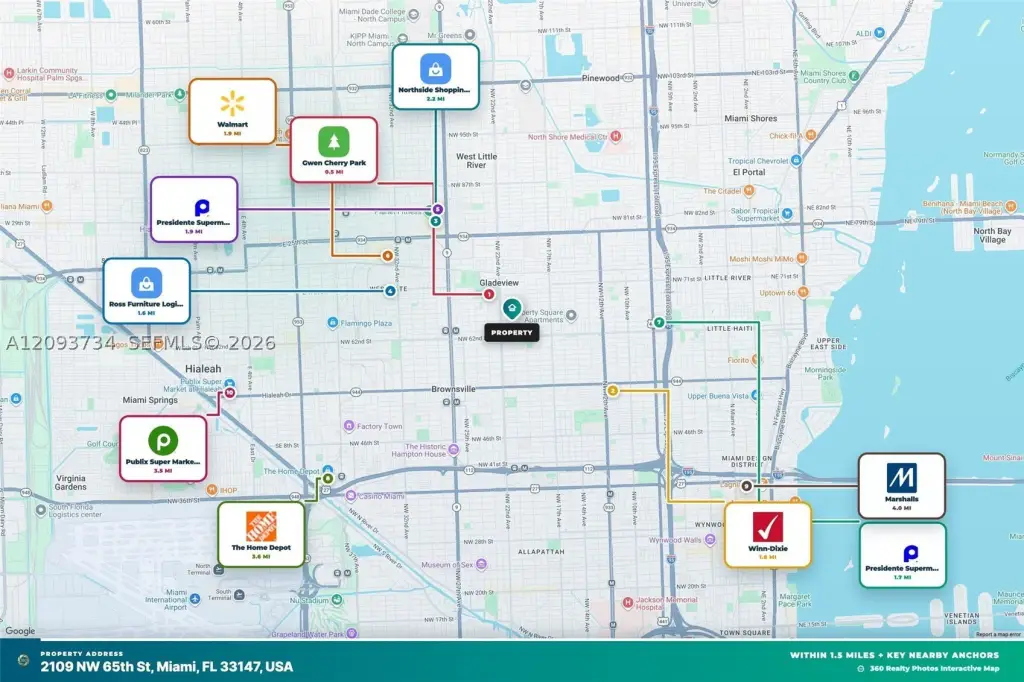Click the Winn-Dixie anchor card
The image size is (1024, 682).
coord(768,535)
